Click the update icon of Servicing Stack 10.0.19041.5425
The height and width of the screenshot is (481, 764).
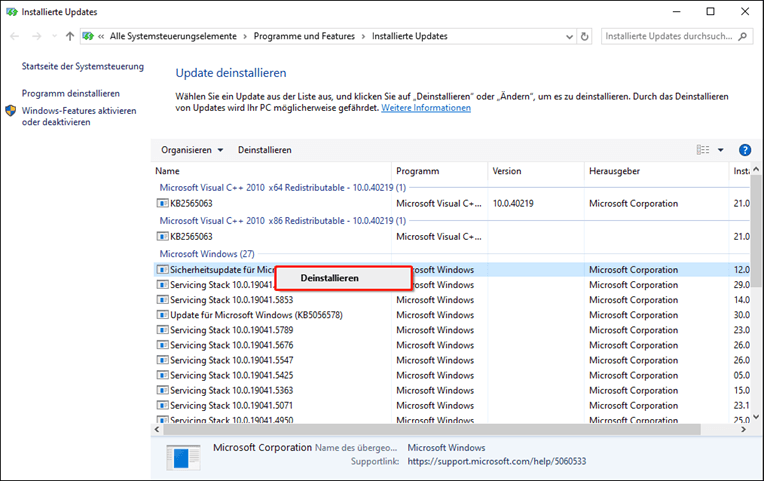pos(162,375)
